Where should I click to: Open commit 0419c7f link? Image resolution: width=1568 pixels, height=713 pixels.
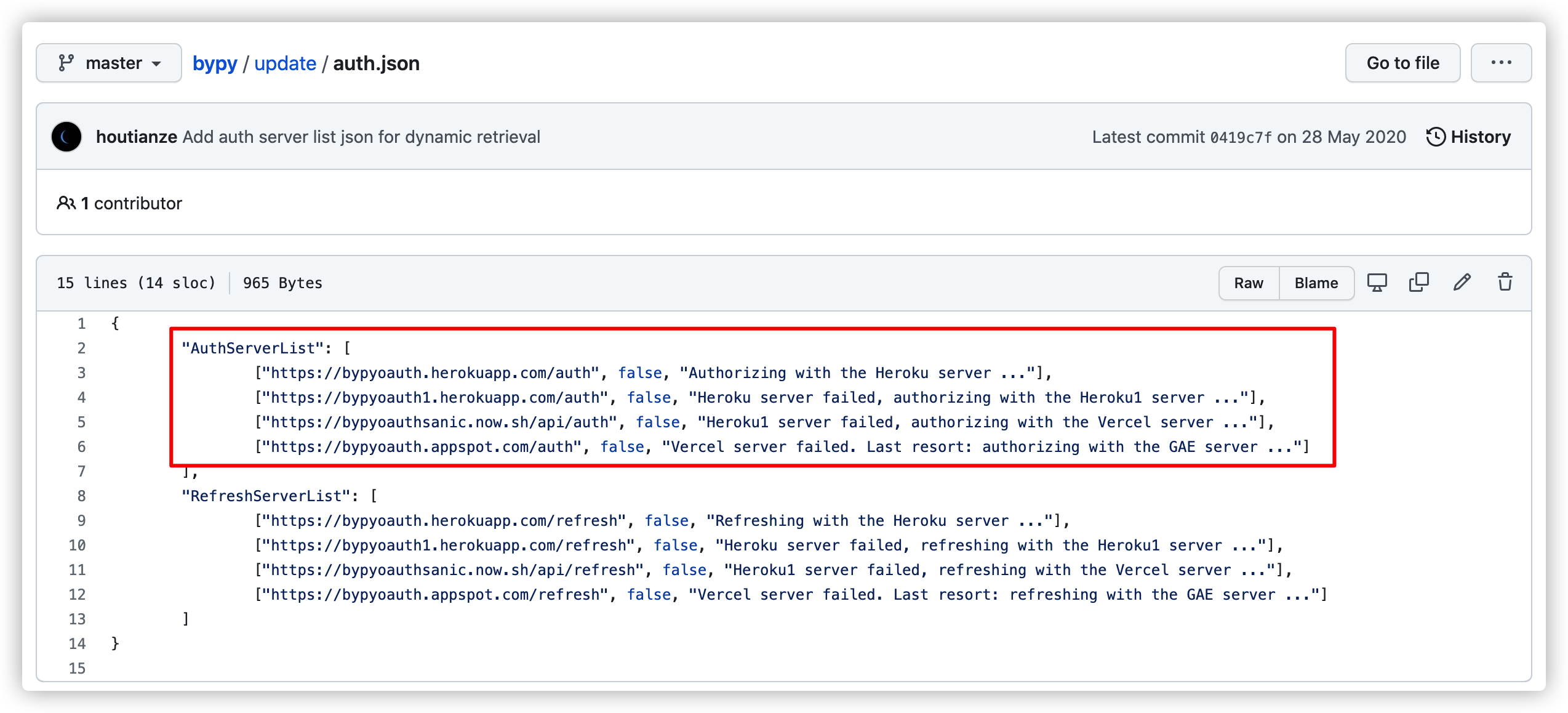(x=1240, y=137)
